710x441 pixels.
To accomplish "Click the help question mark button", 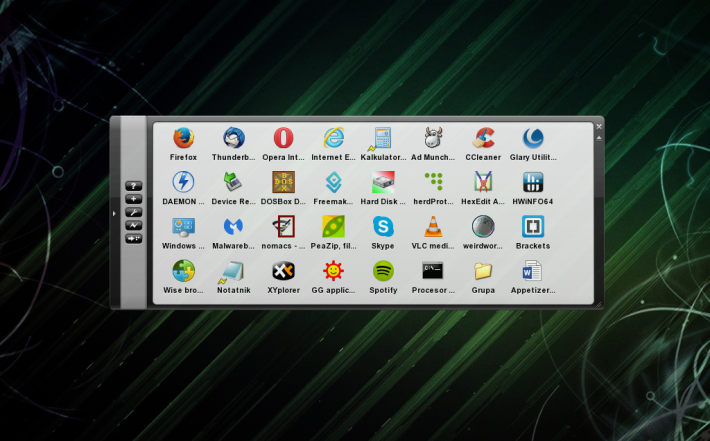I will pyautogui.click(x=134, y=186).
